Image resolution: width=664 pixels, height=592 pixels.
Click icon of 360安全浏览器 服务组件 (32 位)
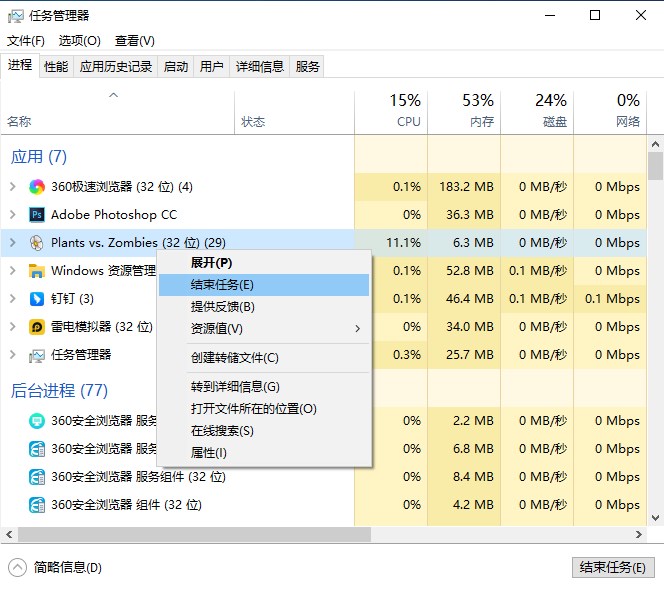tap(37, 477)
